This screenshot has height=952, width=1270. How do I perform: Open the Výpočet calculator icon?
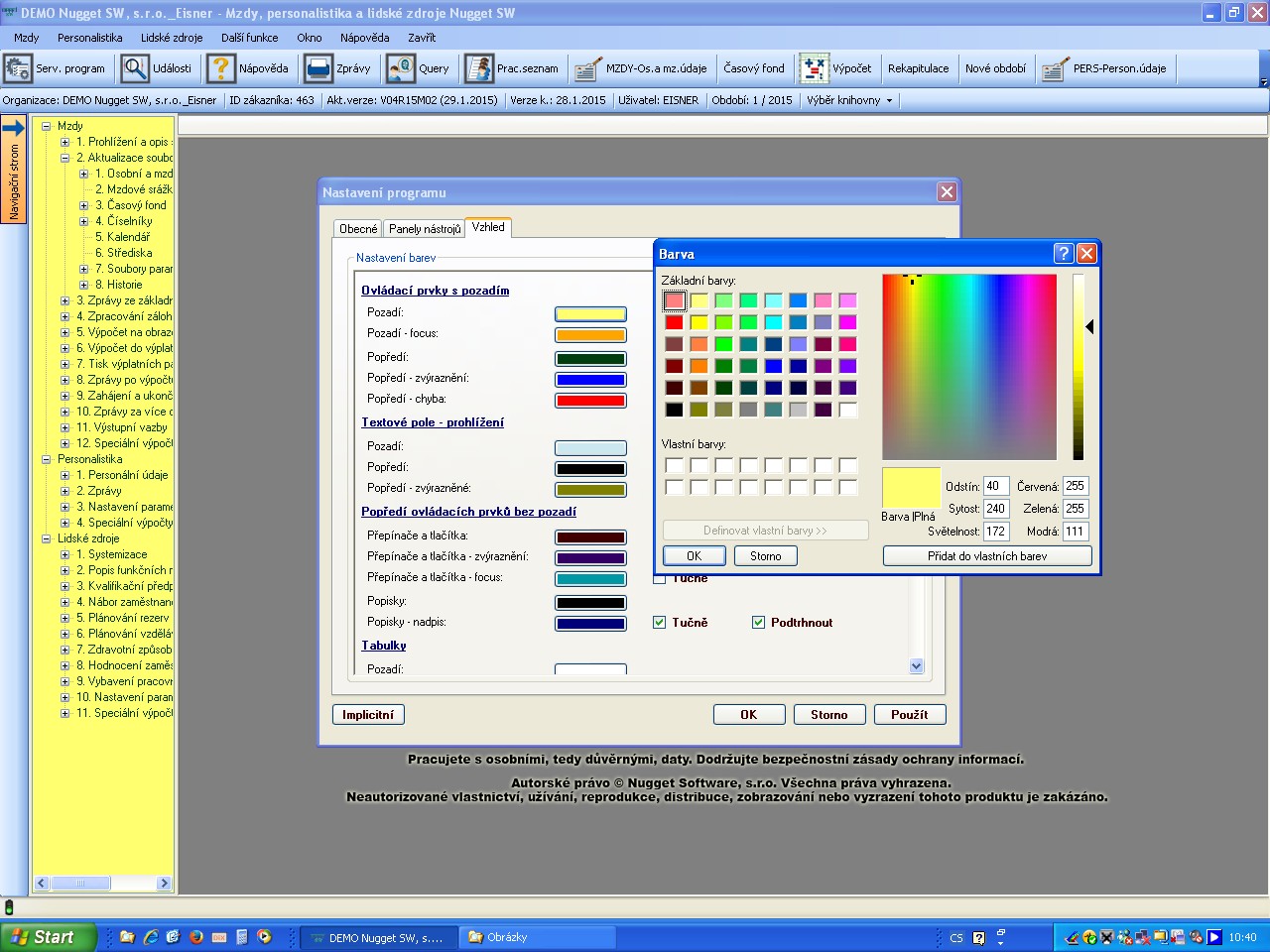pyautogui.click(x=815, y=68)
